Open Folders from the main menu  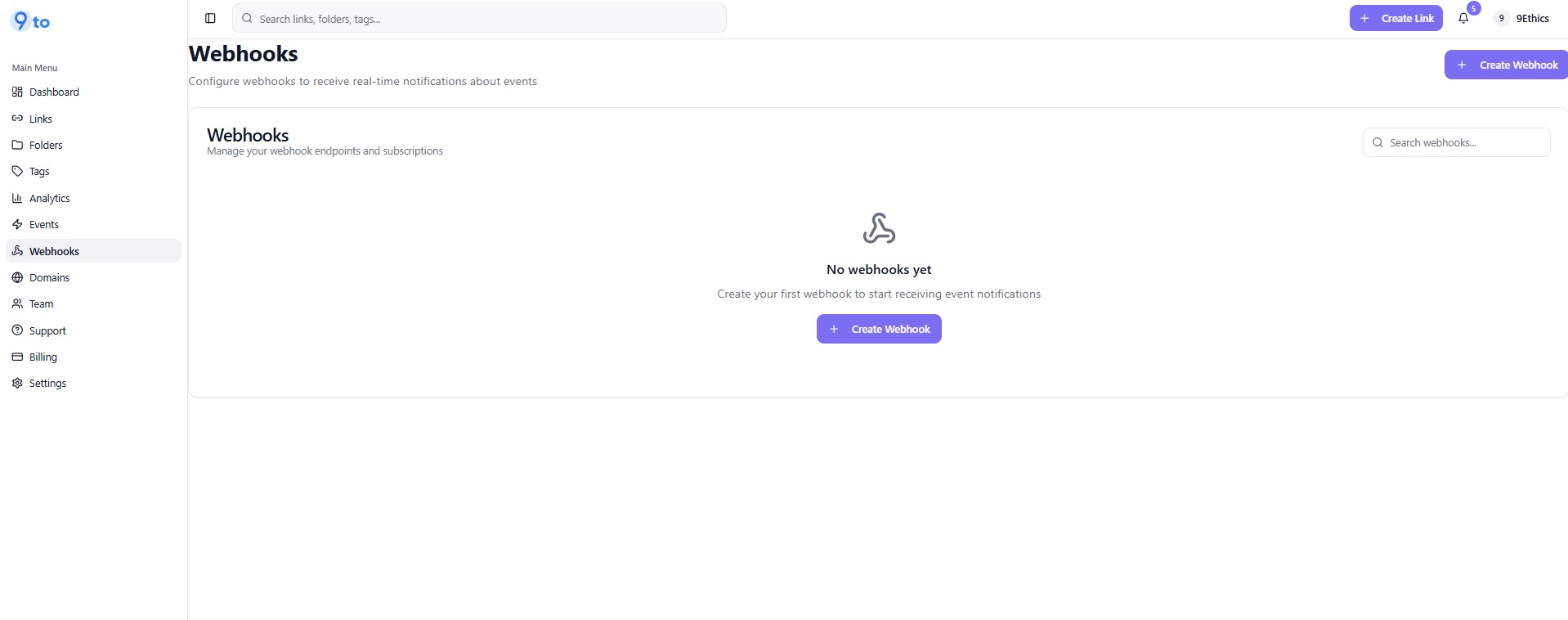pos(46,145)
